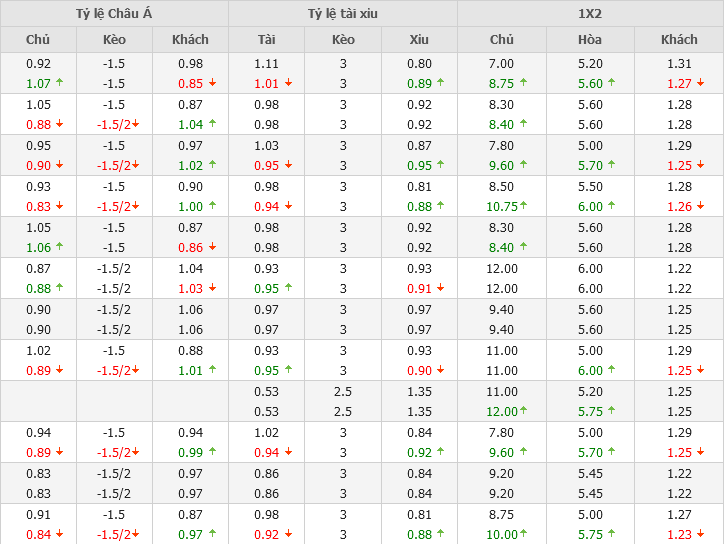The image size is (724, 544).
Task: Click the Tài column header
Action: click(x=266, y=40)
